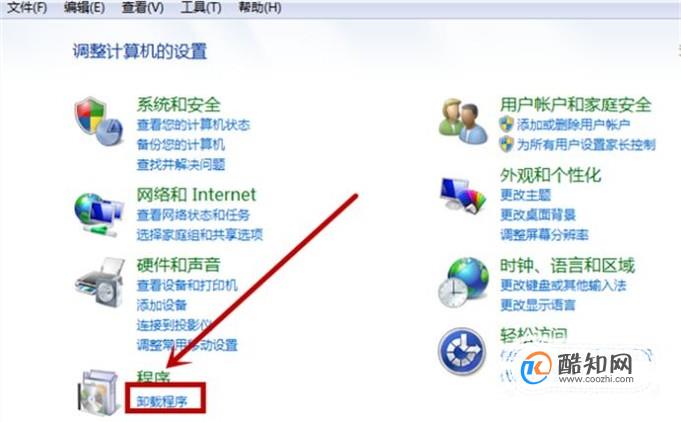Open 调整屏幕分辨率 link

(x=544, y=235)
